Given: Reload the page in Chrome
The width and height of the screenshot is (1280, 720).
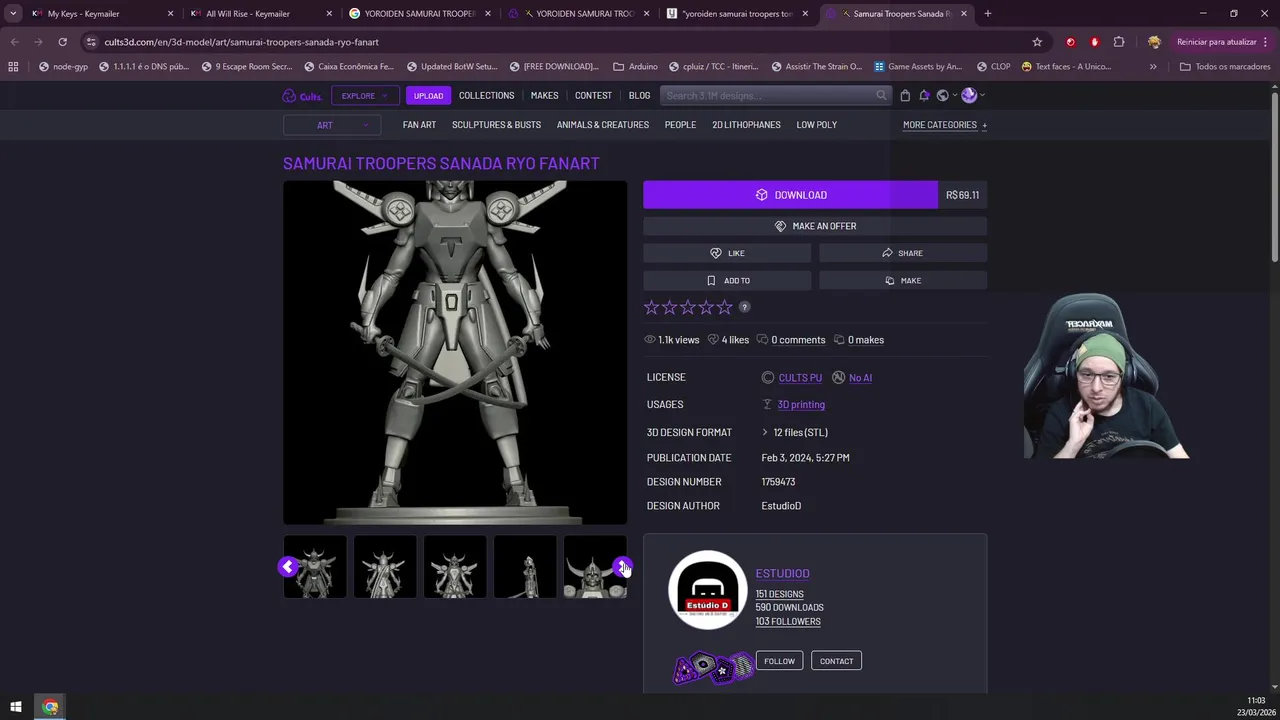Looking at the screenshot, I should coord(62,42).
